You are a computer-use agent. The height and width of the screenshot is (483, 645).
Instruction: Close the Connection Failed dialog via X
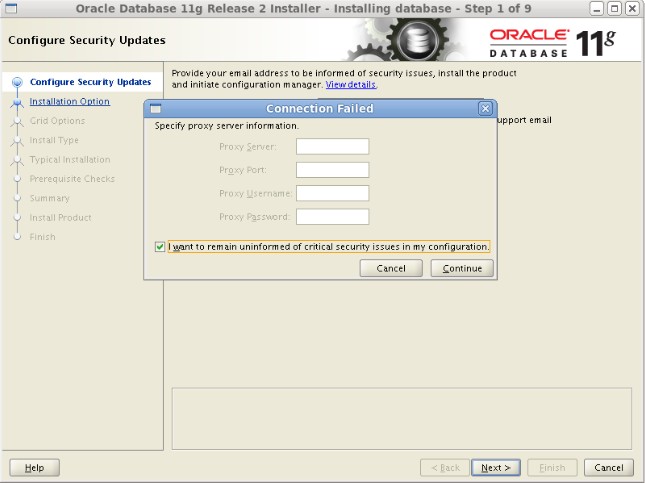click(x=485, y=109)
